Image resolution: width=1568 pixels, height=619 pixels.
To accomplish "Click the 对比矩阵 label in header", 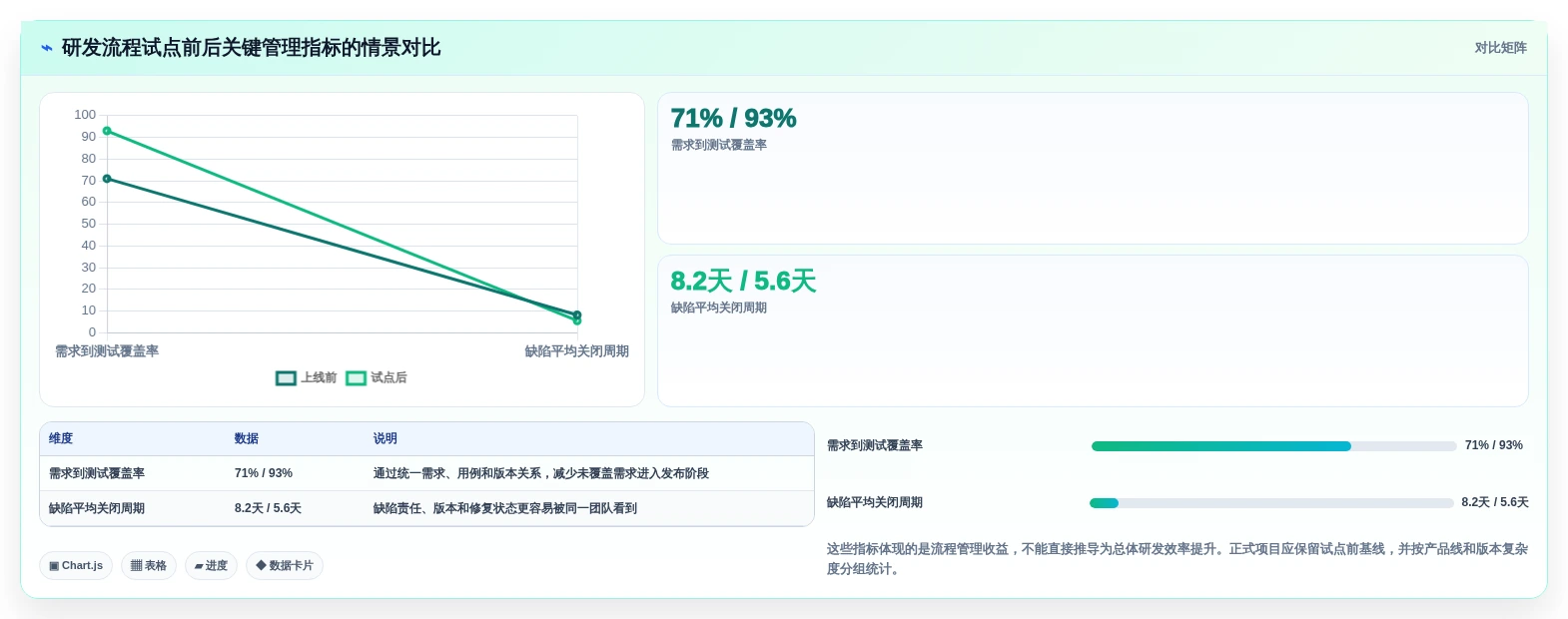I will point(1500,48).
